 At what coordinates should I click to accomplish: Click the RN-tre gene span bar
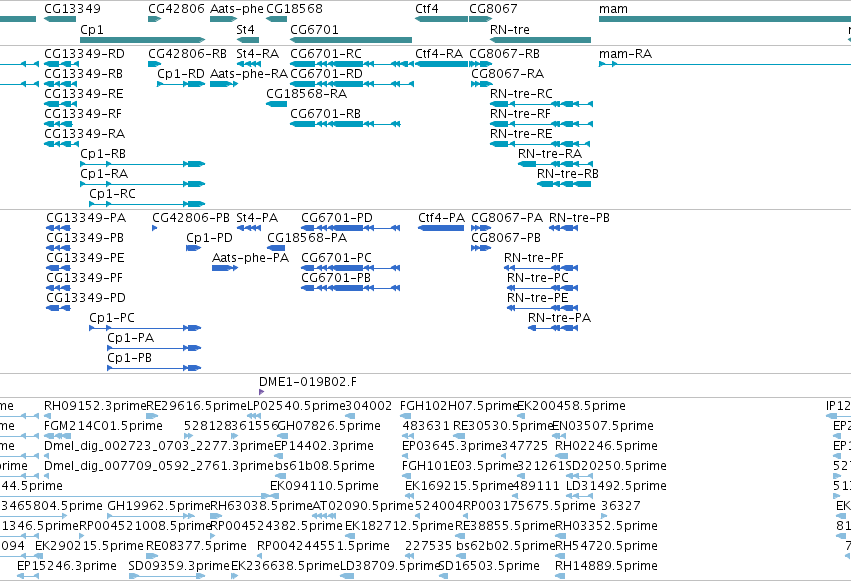coord(541,40)
